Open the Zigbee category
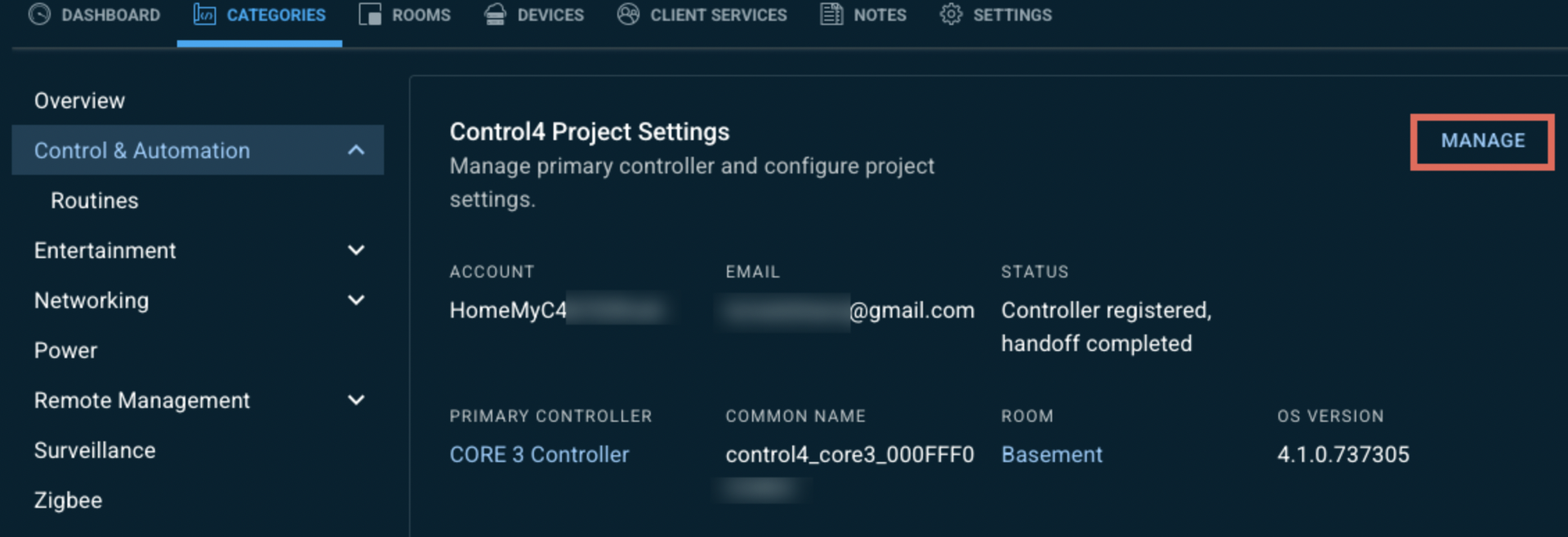This screenshot has height=537, width=1568. pos(68,500)
